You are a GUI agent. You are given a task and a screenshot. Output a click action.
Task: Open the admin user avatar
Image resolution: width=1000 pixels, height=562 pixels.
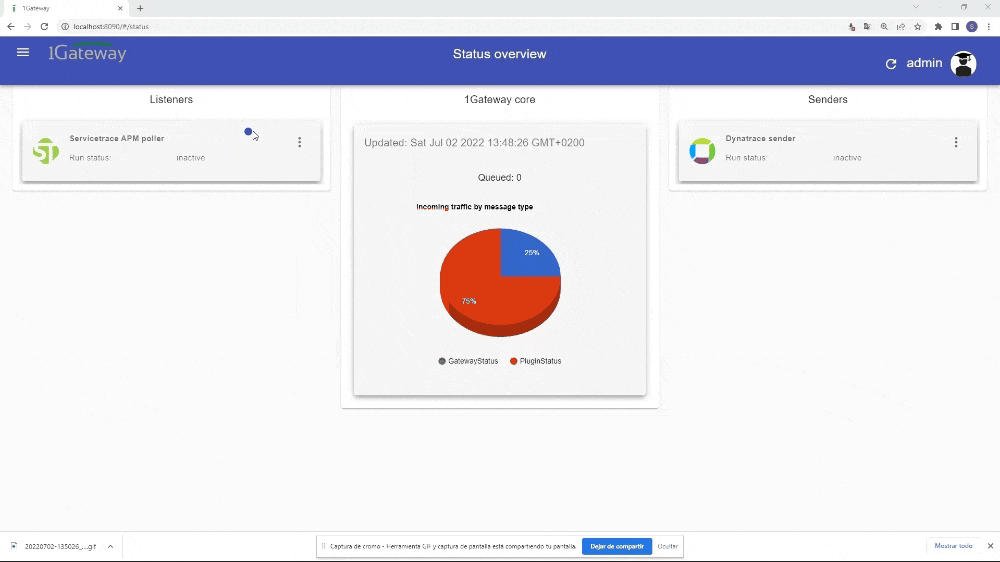click(x=963, y=64)
